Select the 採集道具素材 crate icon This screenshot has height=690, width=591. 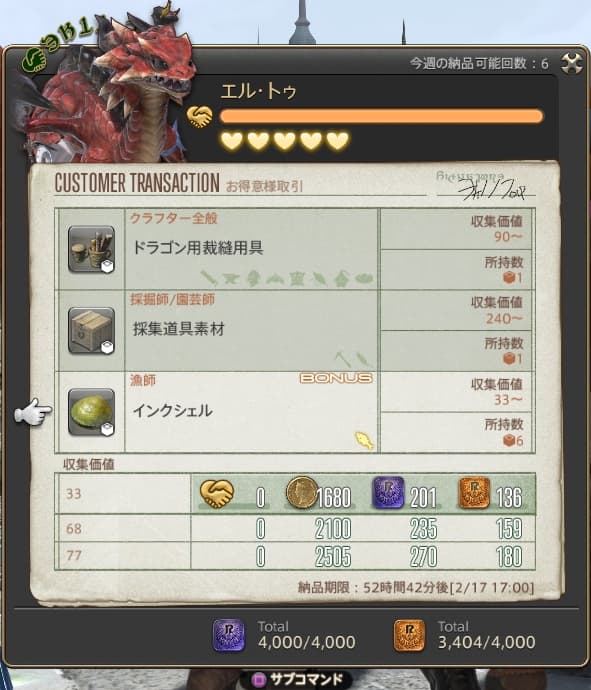click(x=91, y=330)
